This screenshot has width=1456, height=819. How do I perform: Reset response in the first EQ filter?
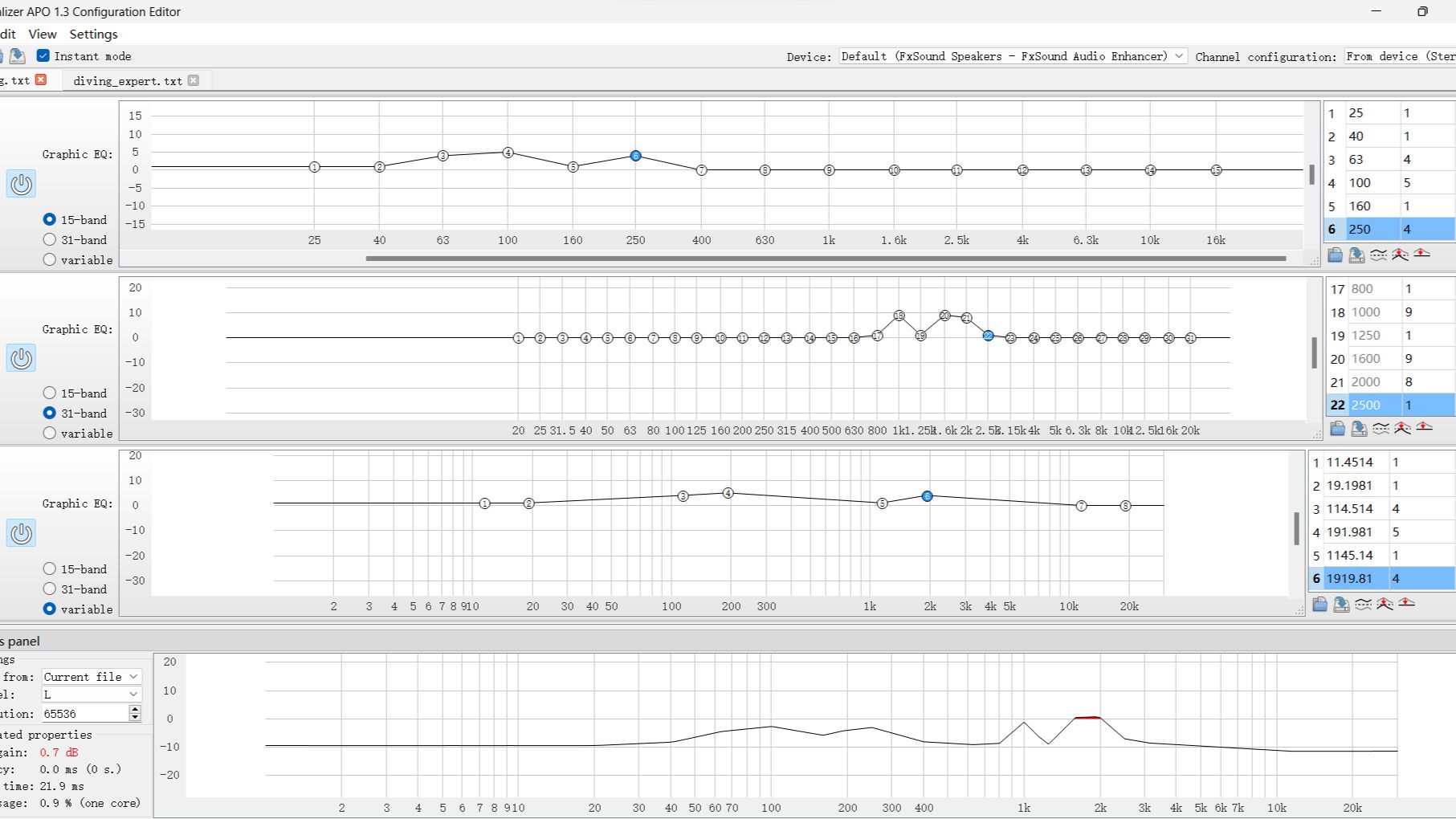pyautogui.click(x=1421, y=254)
